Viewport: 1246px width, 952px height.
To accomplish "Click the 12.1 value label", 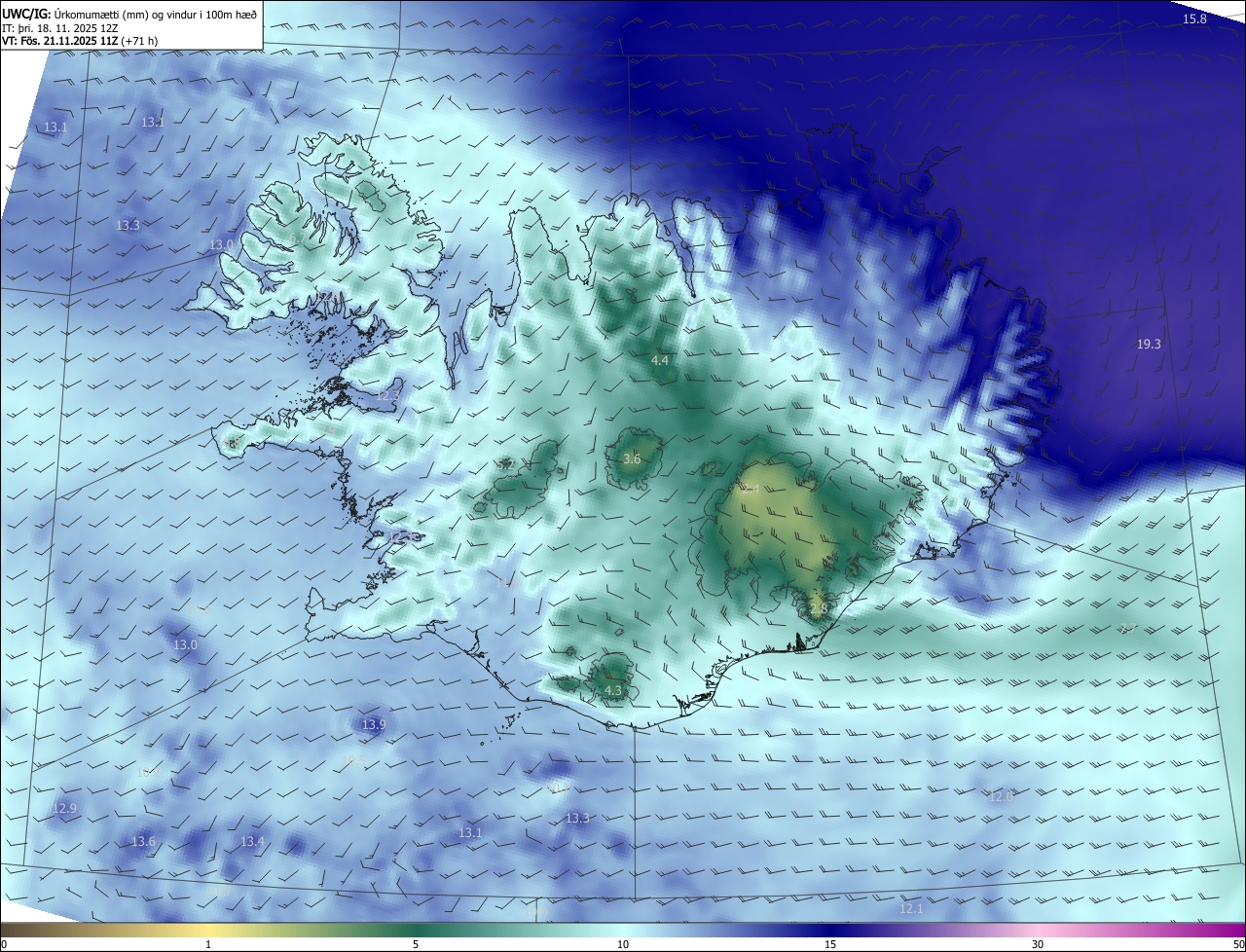I will 910,908.
